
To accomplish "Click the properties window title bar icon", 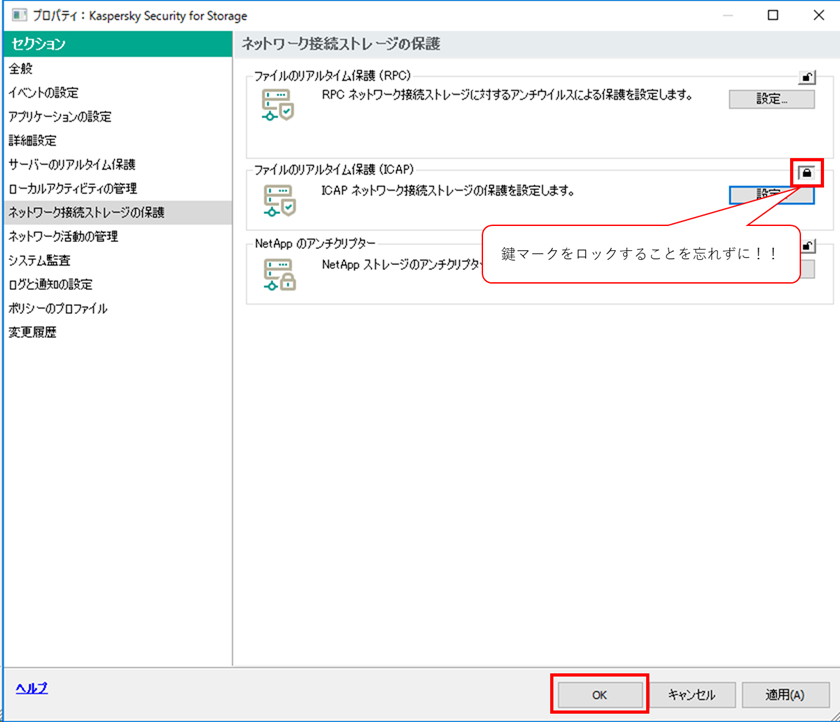I will 19,15.
